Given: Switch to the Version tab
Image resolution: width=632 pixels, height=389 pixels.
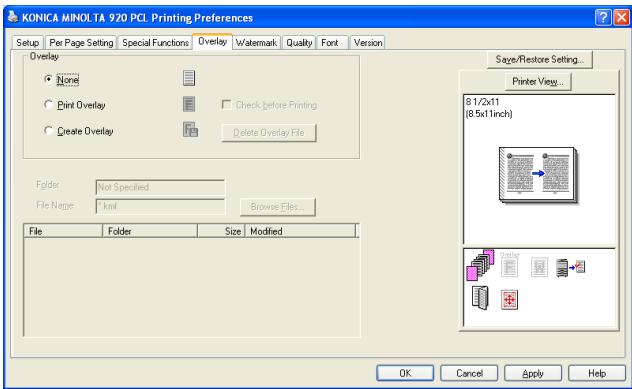Looking at the screenshot, I should point(368,43).
